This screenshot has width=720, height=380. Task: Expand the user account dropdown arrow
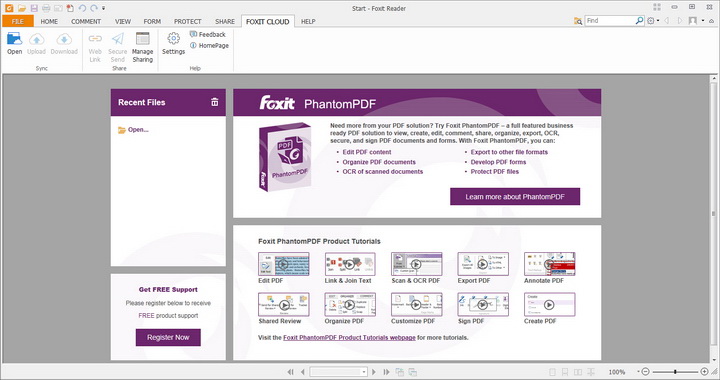[x=703, y=21]
